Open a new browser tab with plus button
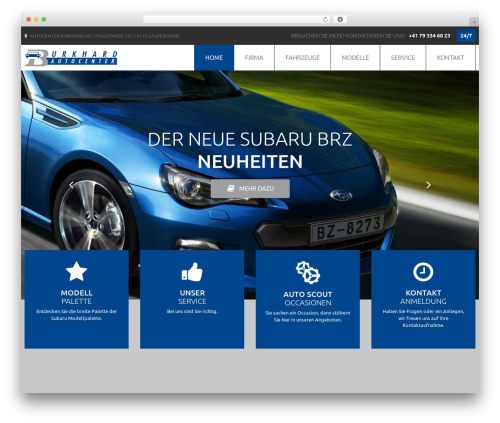The width and height of the screenshot is (500, 423). coord(474,22)
